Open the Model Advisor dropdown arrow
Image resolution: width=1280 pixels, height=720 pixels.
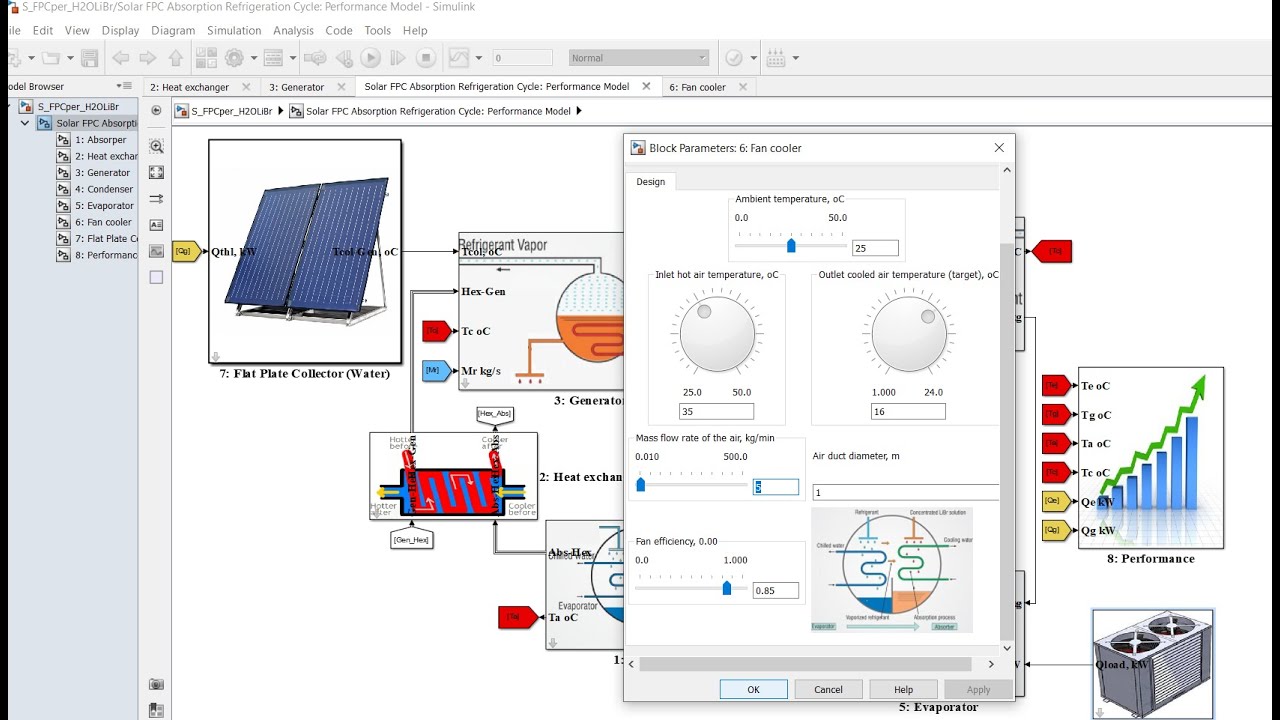pyautogui.click(x=753, y=58)
